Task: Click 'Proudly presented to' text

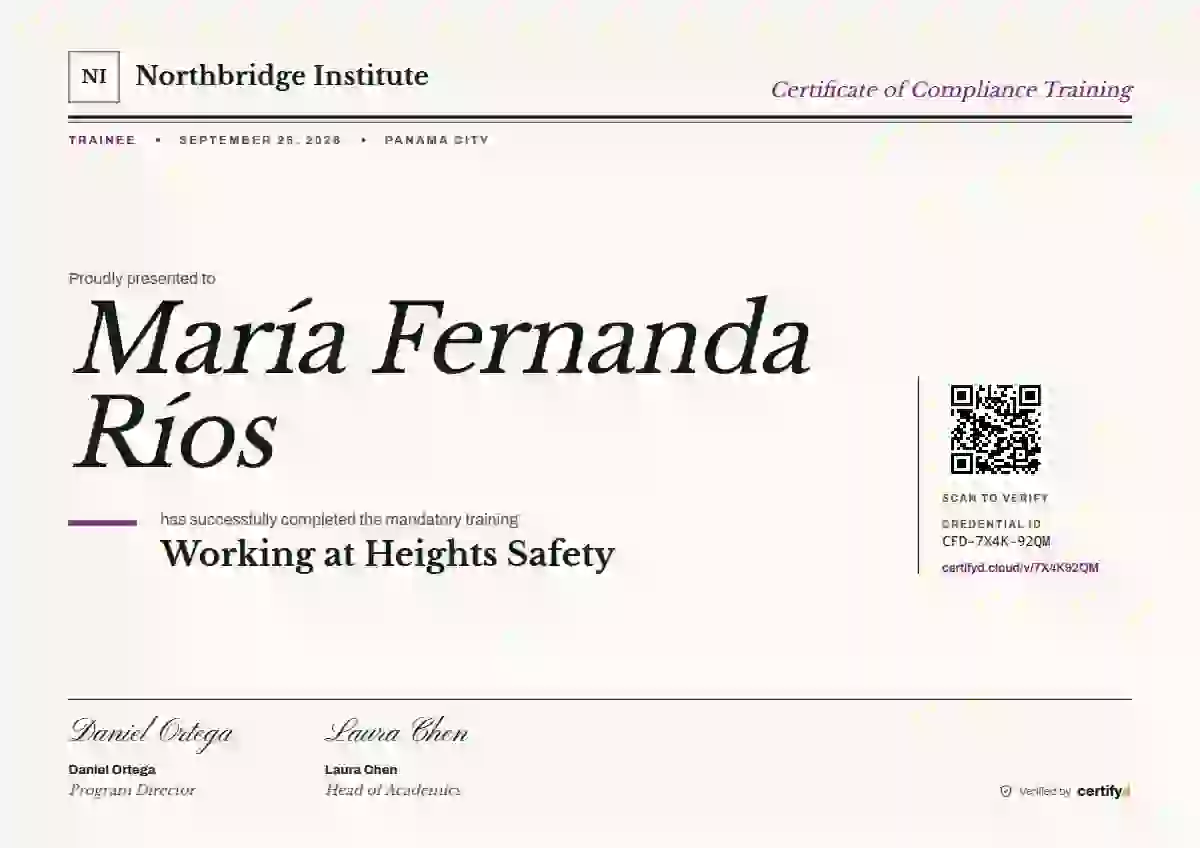Action: [x=142, y=279]
